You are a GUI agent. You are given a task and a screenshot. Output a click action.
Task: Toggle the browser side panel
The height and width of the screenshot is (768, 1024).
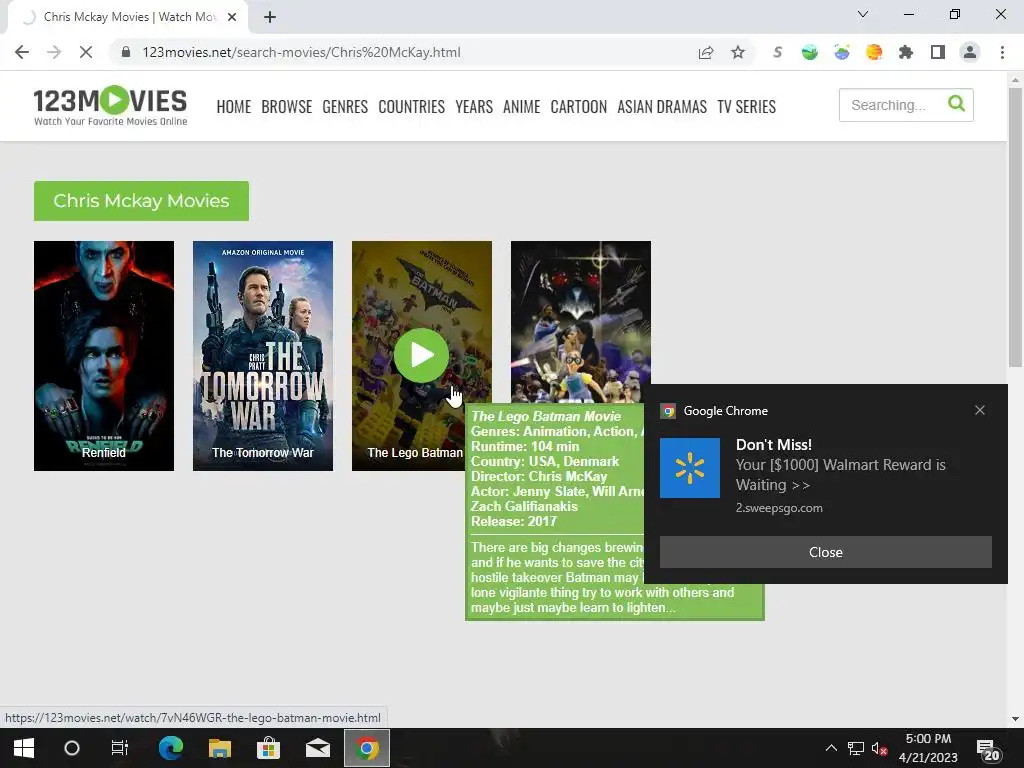tap(938, 52)
